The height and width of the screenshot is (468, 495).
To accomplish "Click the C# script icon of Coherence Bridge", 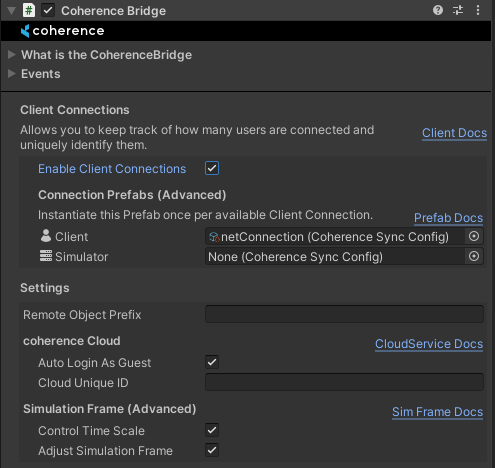I will coord(29,10).
